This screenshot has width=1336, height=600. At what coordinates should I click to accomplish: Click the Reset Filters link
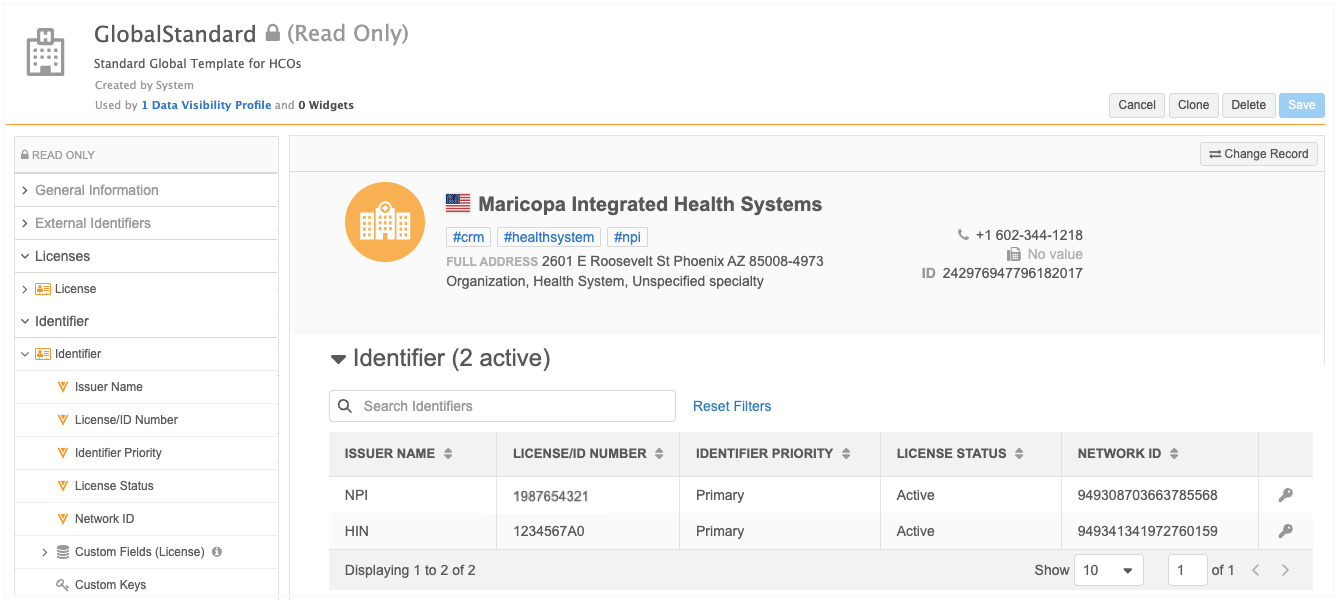point(732,406)
